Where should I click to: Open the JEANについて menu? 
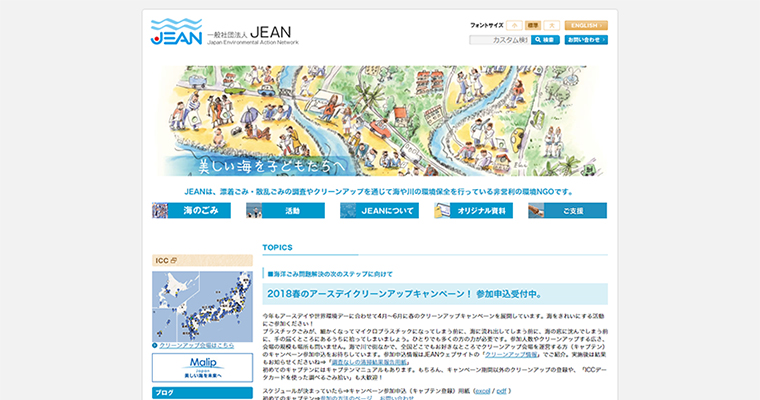pyautogui.click(x=380, y=210)
